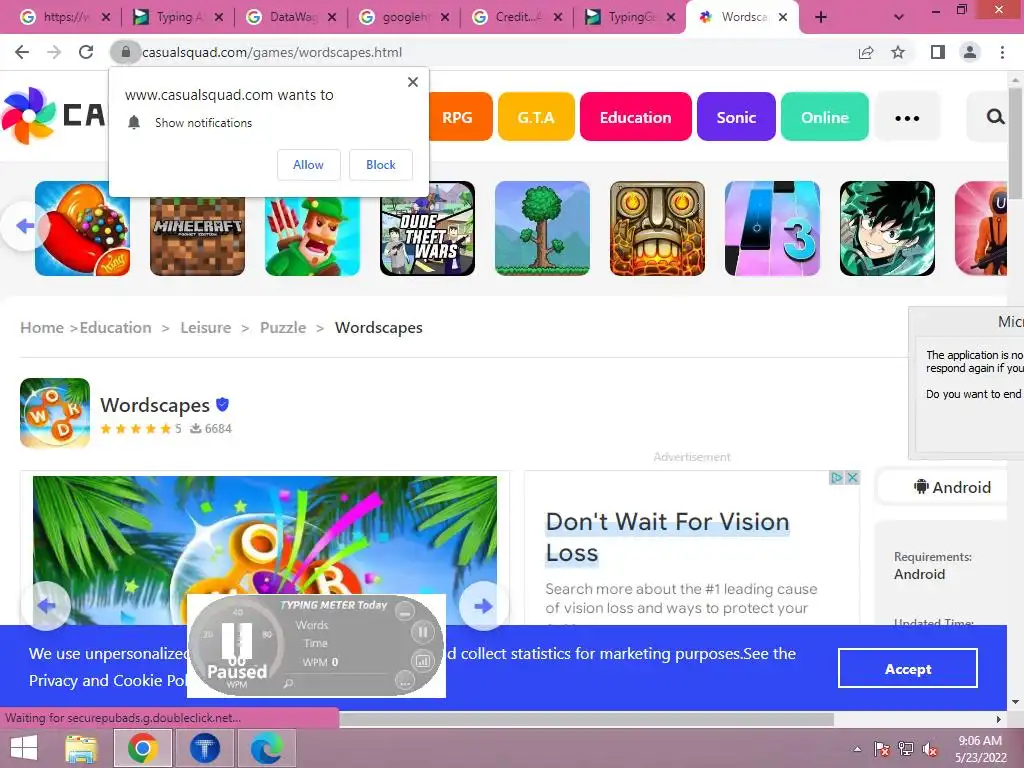Switch to the googleh tab

point(404,17)
